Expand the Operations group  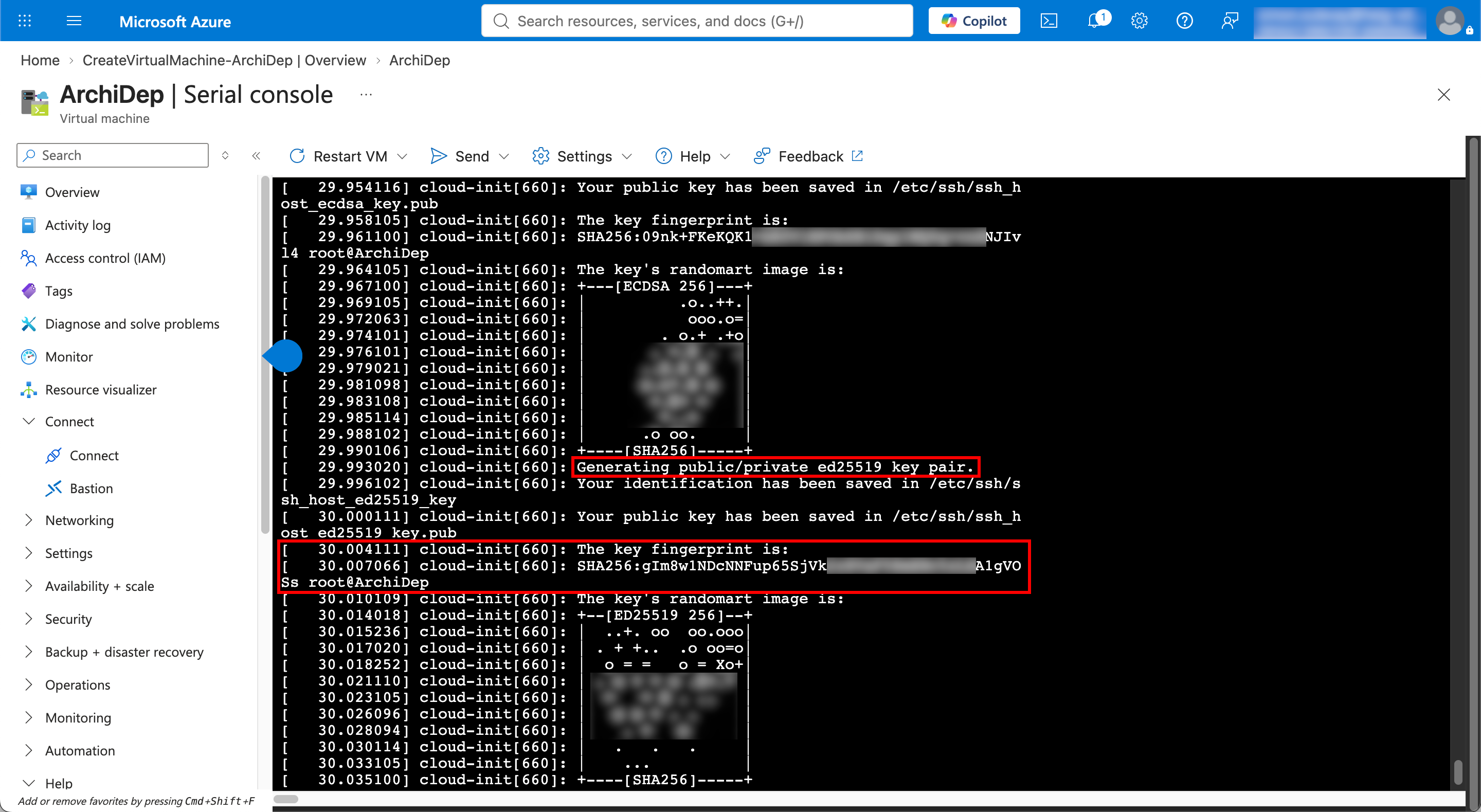29,684
